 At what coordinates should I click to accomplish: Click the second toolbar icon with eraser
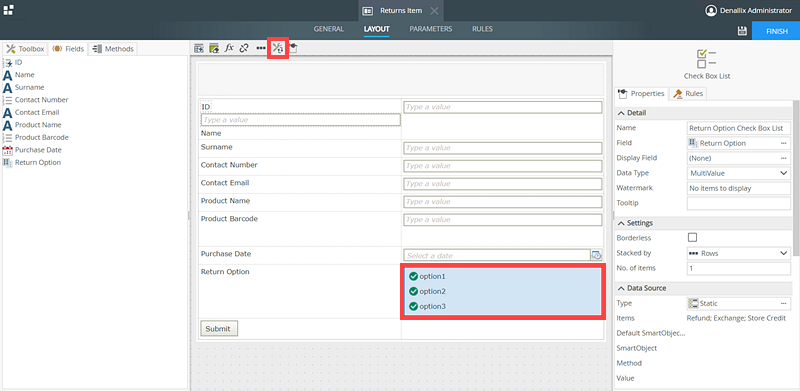click(x=214, y=48)
